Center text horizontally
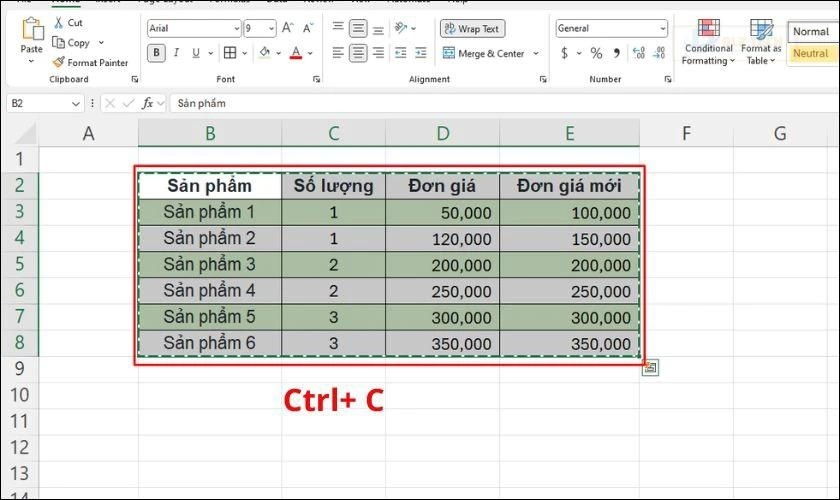Screen dimensions: 840x500 pyautogui.click(x=358, y=53)
